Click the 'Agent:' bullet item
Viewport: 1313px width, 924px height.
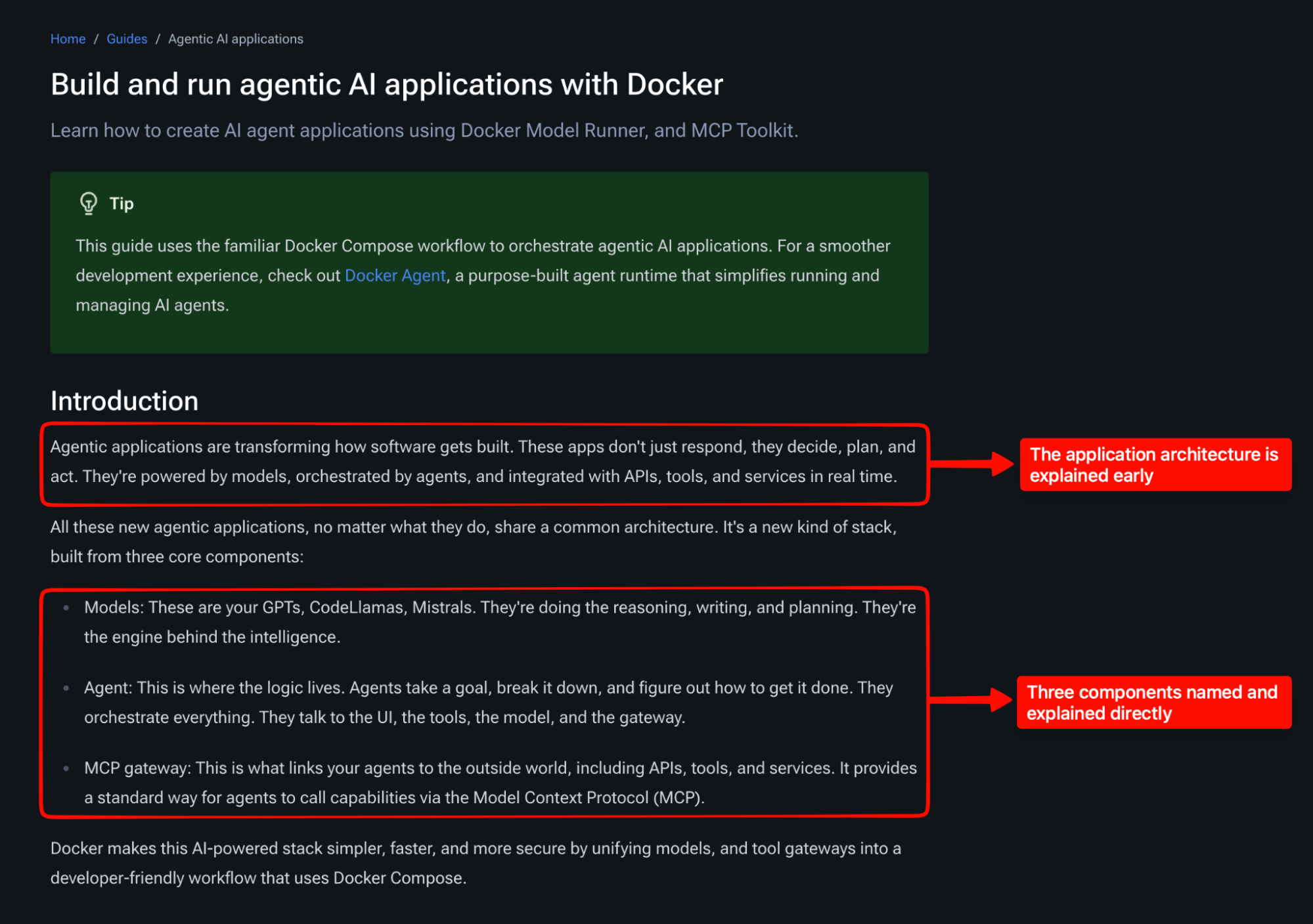click(489, 702)
